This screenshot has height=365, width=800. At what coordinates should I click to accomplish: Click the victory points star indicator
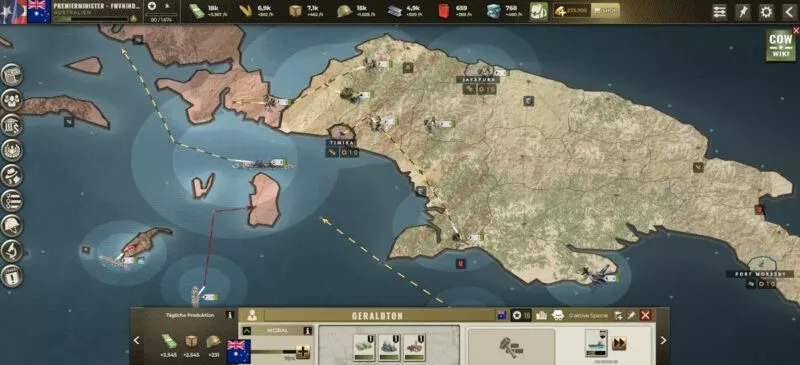152,6
